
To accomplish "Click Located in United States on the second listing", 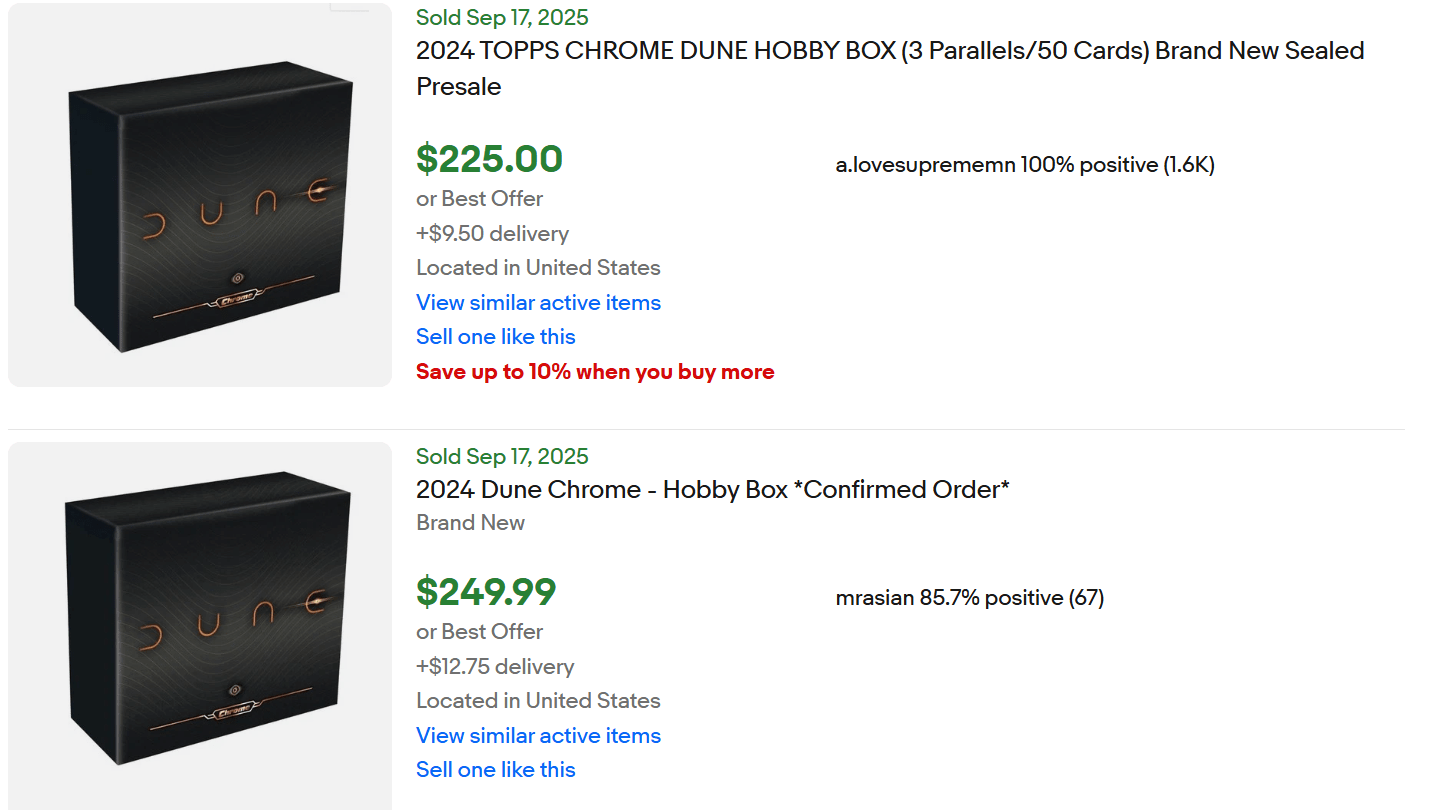I will click(537, 700).
